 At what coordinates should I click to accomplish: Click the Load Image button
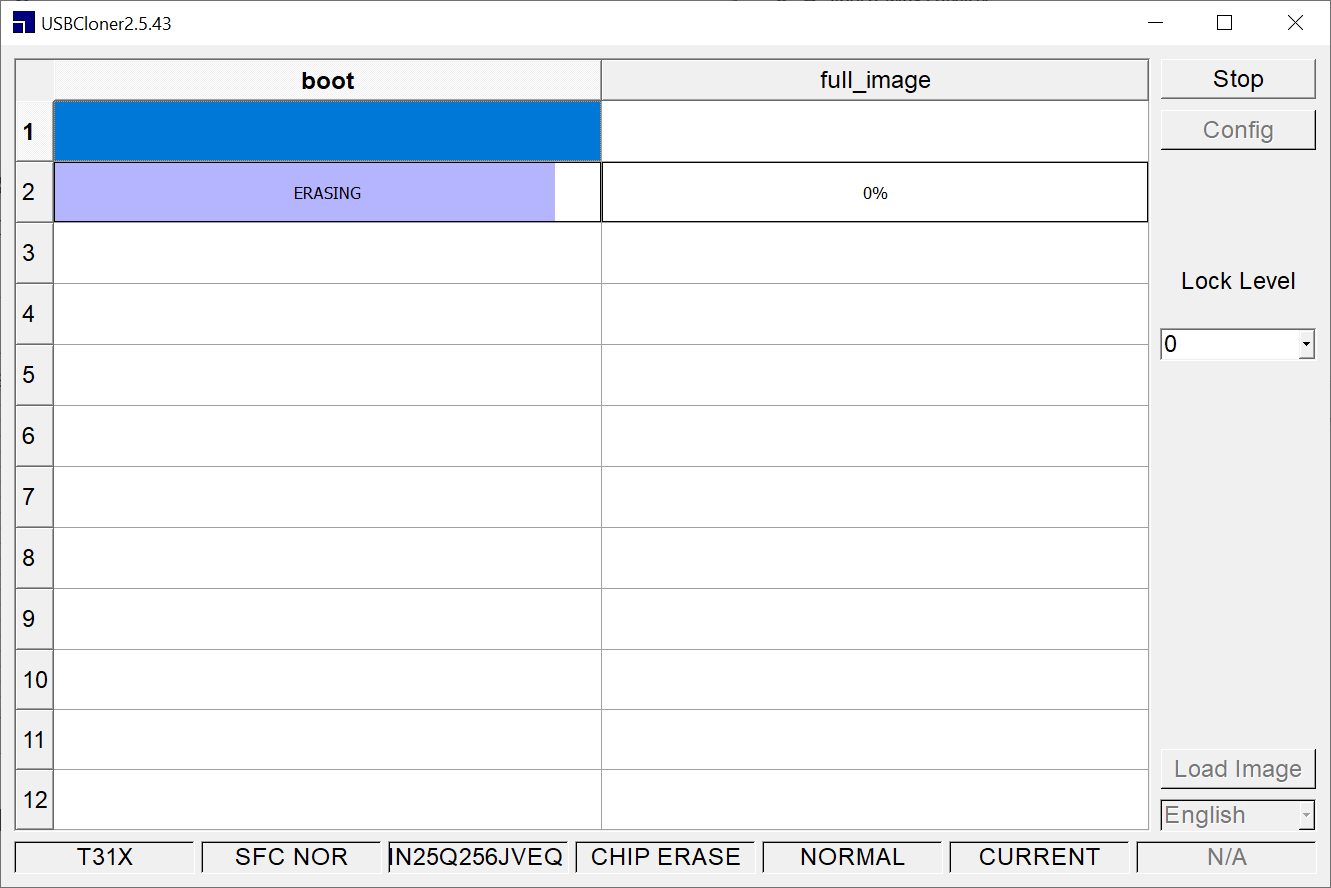coord(1238,769)
